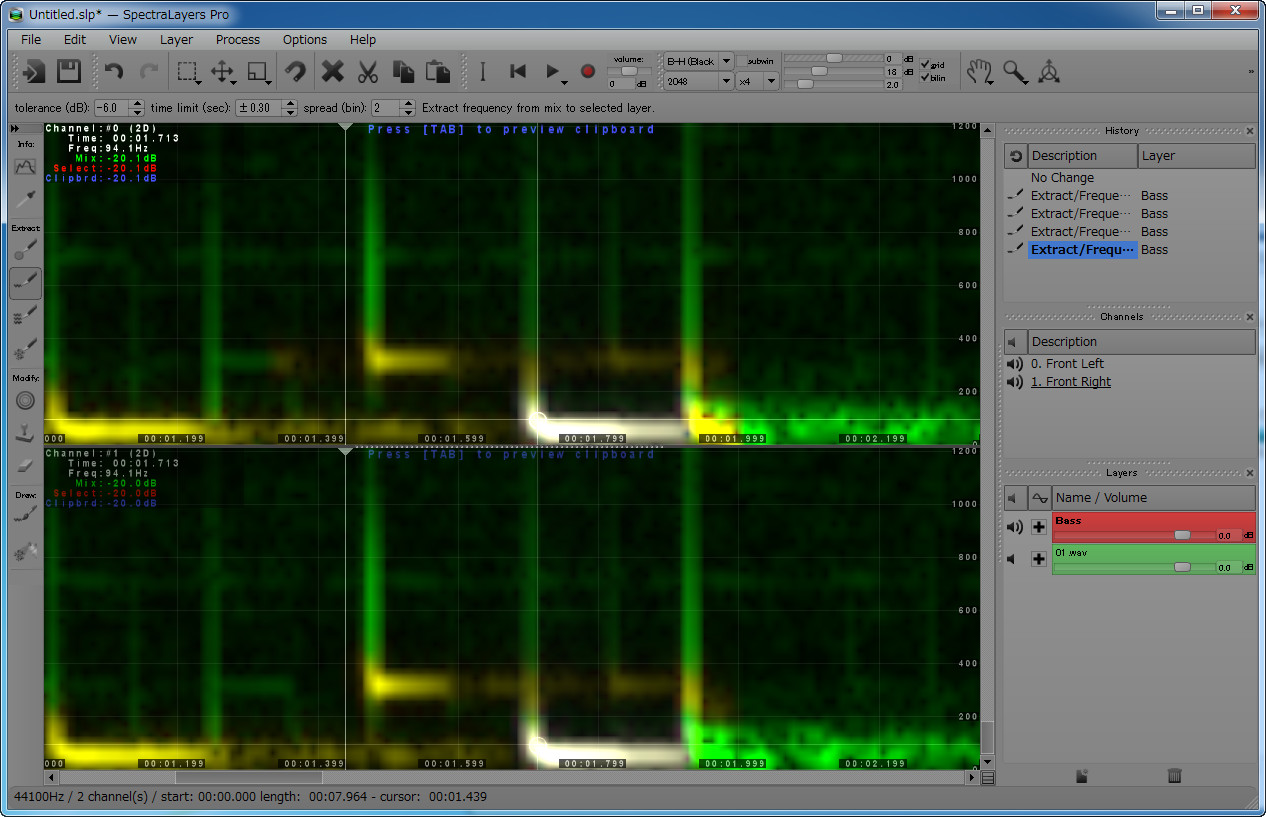Select the hand pan tool
Viewport: 1266px width, 817px height.
[x=979, y=71]
